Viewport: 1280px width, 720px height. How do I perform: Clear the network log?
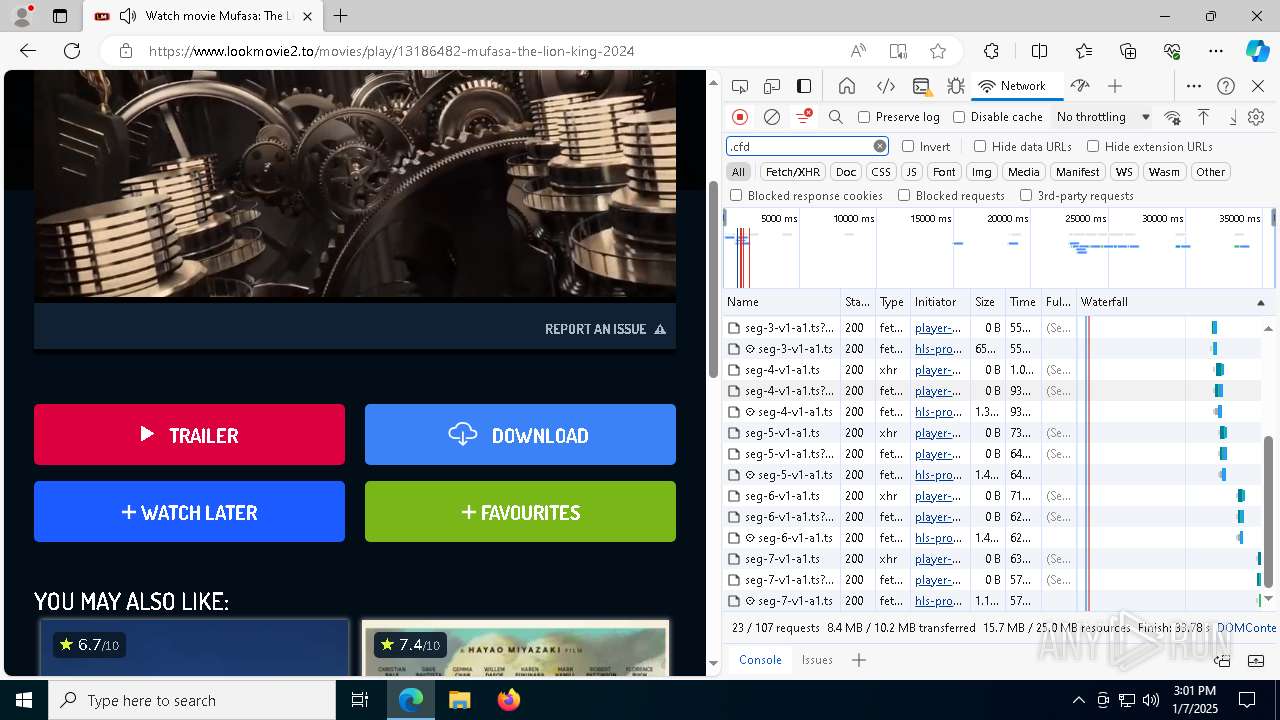(x=772, y=117)
